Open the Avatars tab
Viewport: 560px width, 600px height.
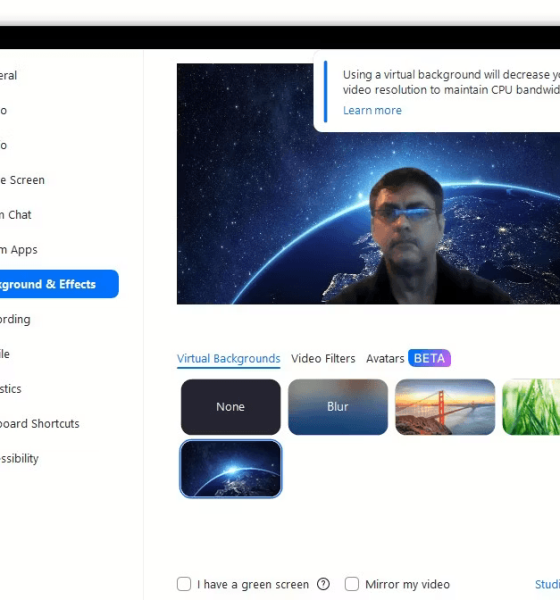pyautogui.click(x=385, y=359)
